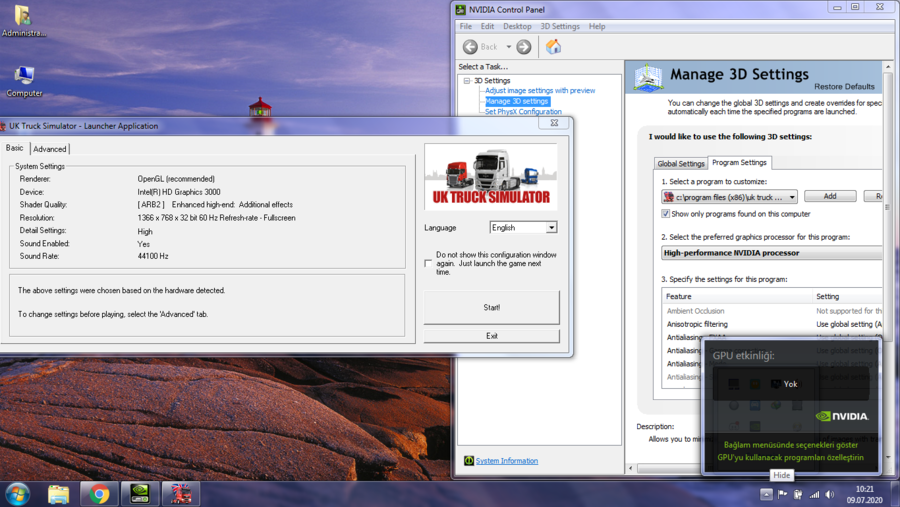This screenshot has width=900, height=507.
Task: Switch to the Global Settings tab
Action: pyautogui.click(x=681, y=163)
